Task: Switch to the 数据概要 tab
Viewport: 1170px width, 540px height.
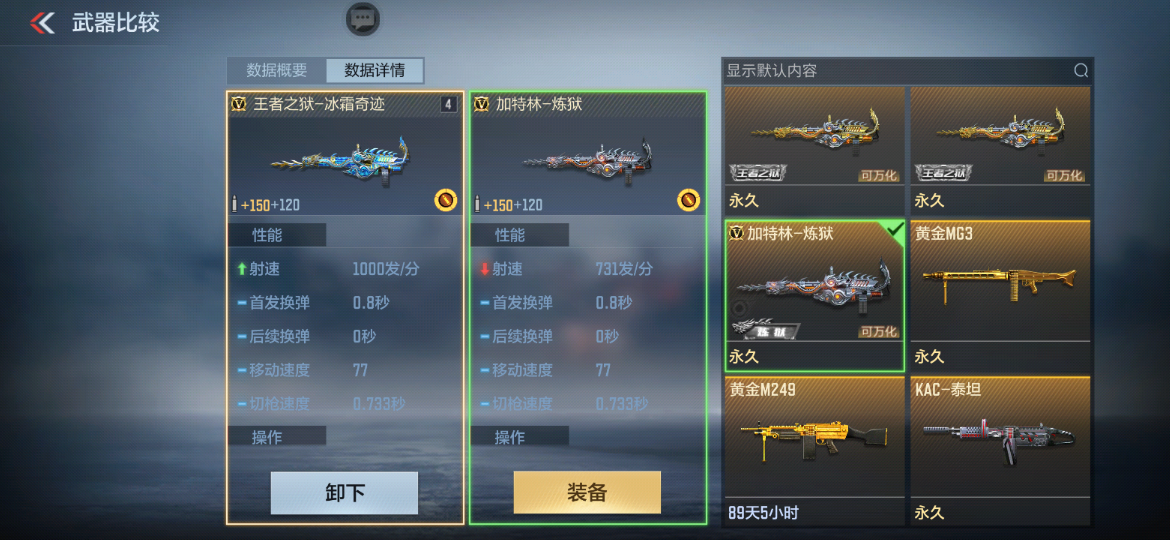Action: [277, 71]
